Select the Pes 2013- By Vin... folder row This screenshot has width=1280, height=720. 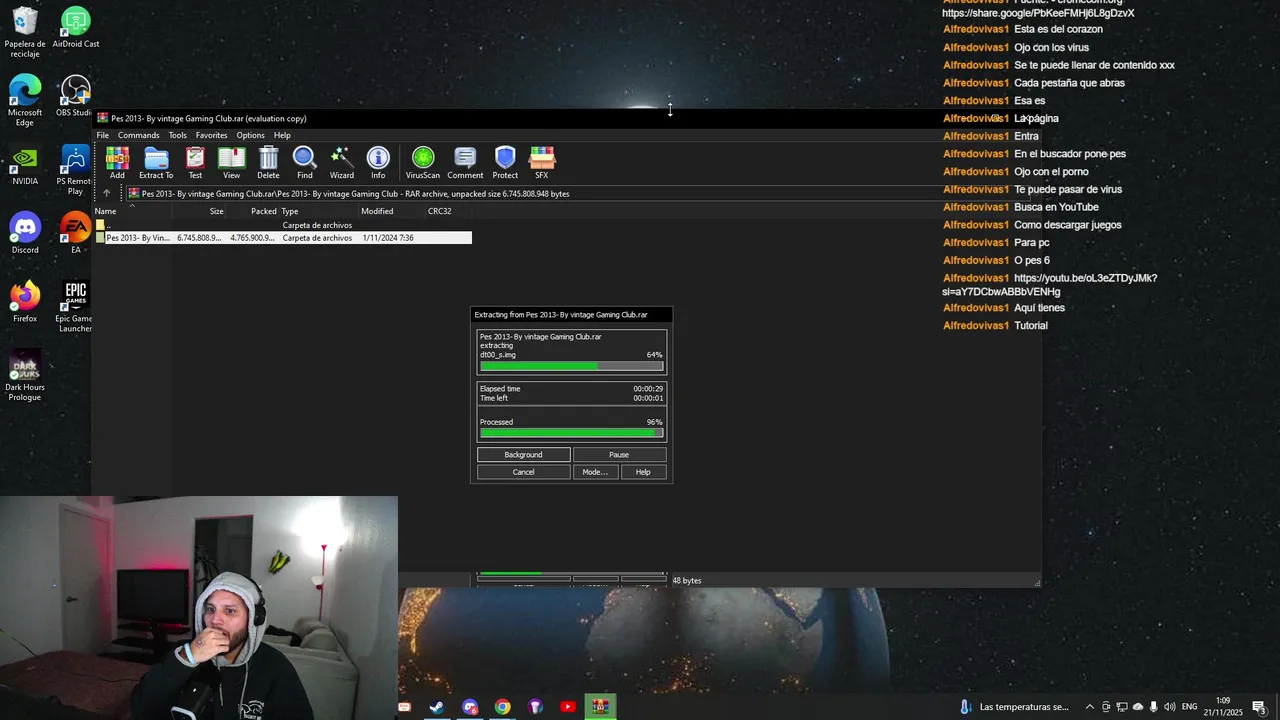pos(283,238)
